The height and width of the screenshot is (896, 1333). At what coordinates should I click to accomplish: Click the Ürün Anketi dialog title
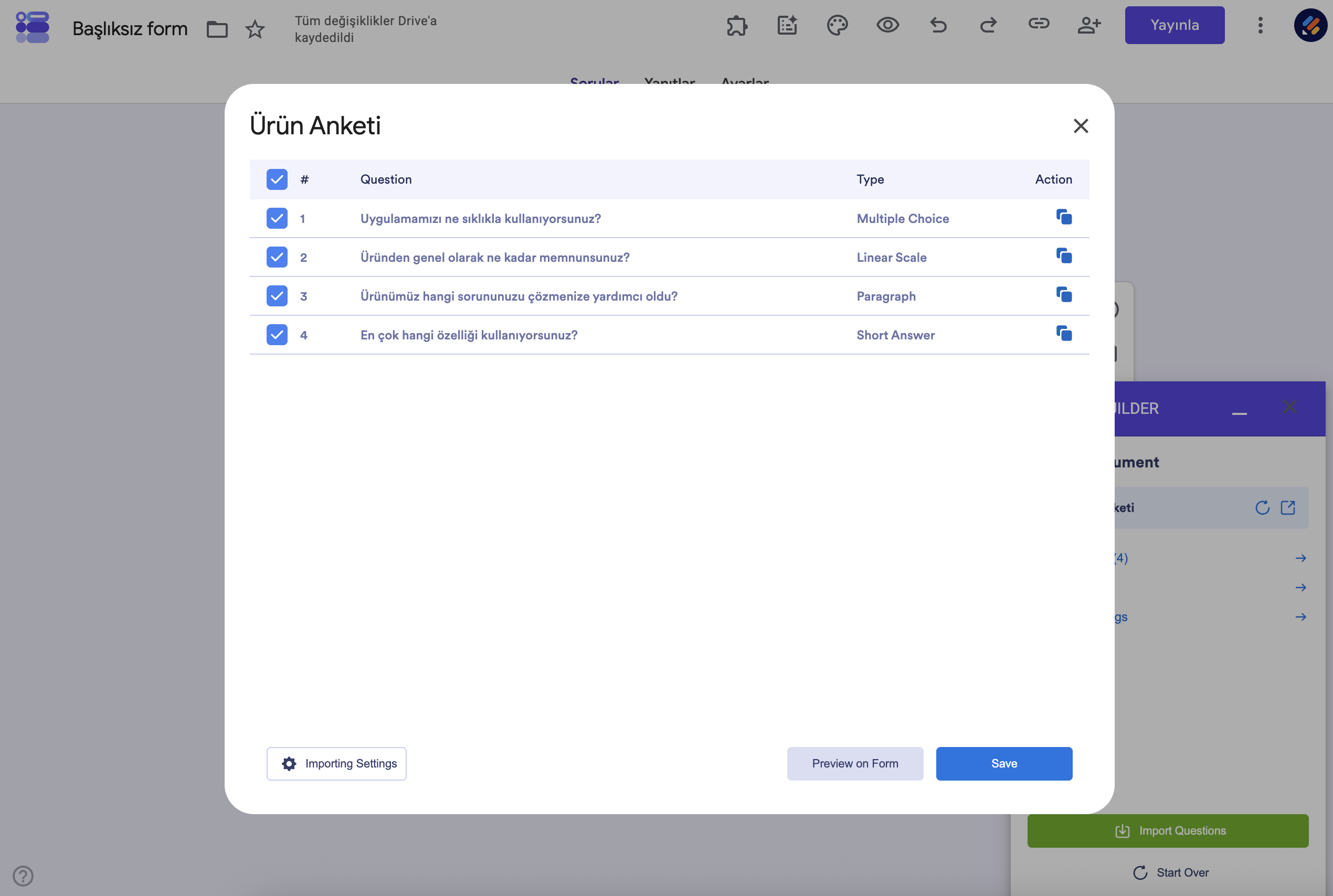point(315,125)
